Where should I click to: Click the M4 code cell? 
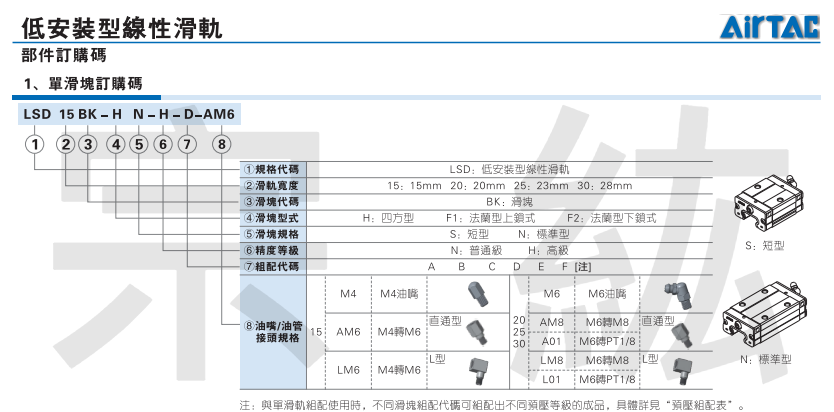(x=348, y=293)
